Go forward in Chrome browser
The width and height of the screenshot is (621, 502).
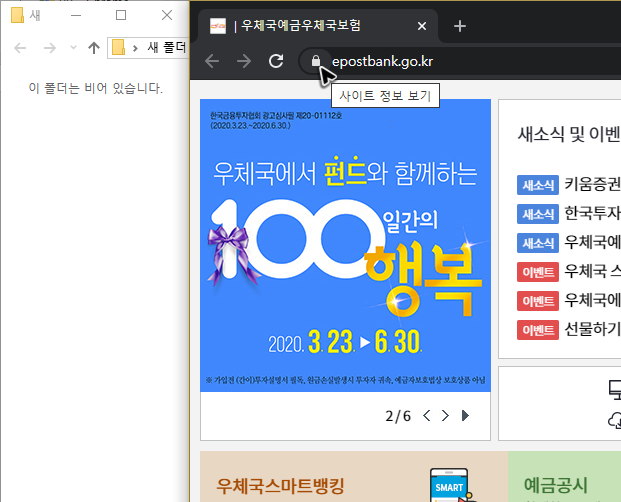pos(244,61)
